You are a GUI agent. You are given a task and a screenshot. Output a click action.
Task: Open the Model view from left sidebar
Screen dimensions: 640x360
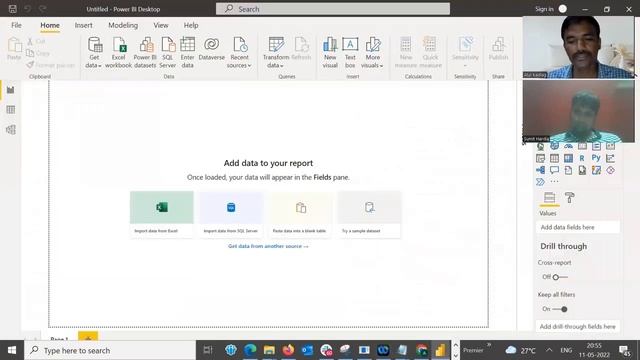pyautogui.click(x=11, y=129)
